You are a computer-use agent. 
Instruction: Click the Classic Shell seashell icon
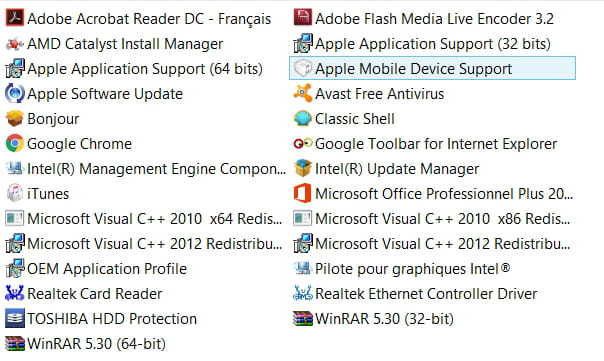pos(303,118)
